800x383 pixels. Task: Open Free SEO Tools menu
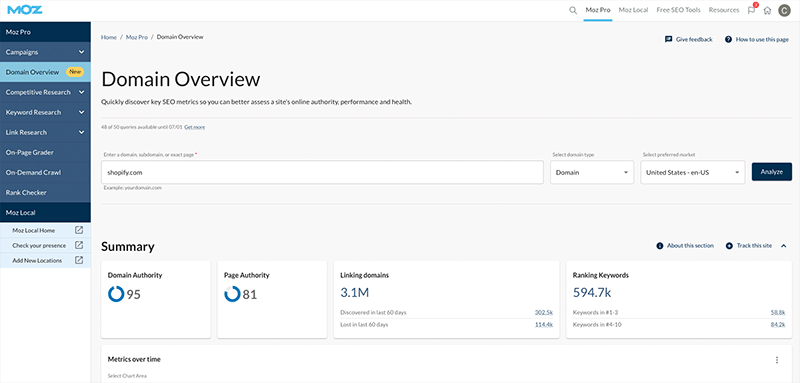click(x=679, y=10)
